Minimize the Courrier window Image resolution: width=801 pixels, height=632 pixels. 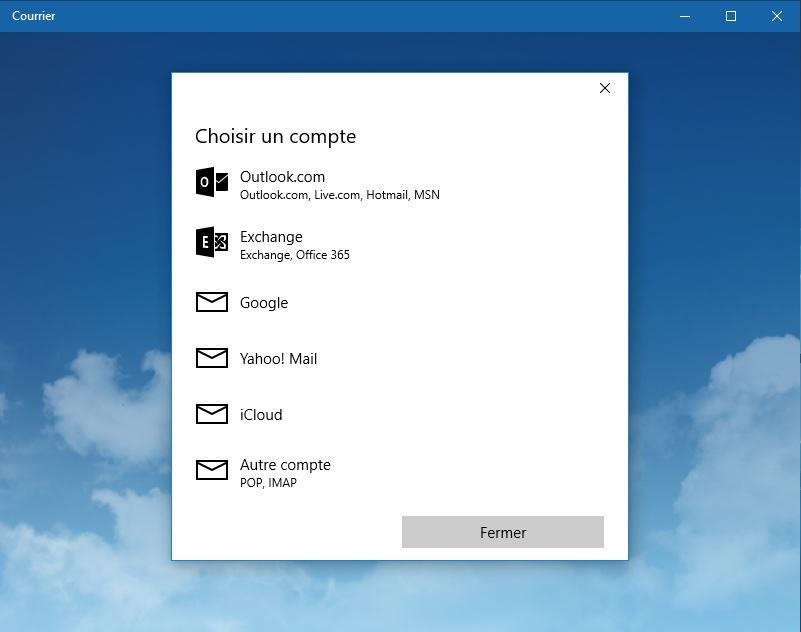coord(685,16)
